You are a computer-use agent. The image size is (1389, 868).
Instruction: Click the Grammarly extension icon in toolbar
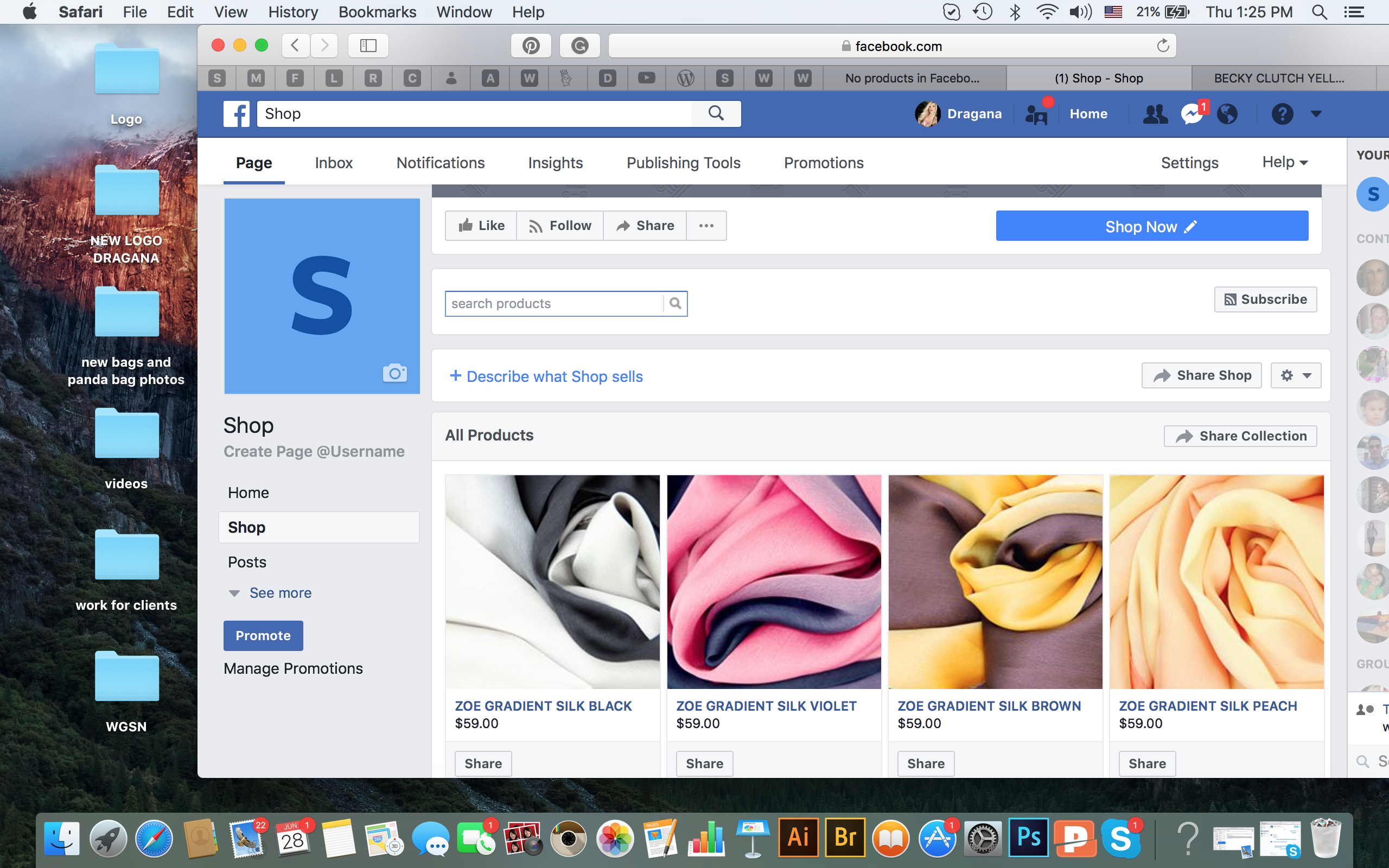coord(579,46)
